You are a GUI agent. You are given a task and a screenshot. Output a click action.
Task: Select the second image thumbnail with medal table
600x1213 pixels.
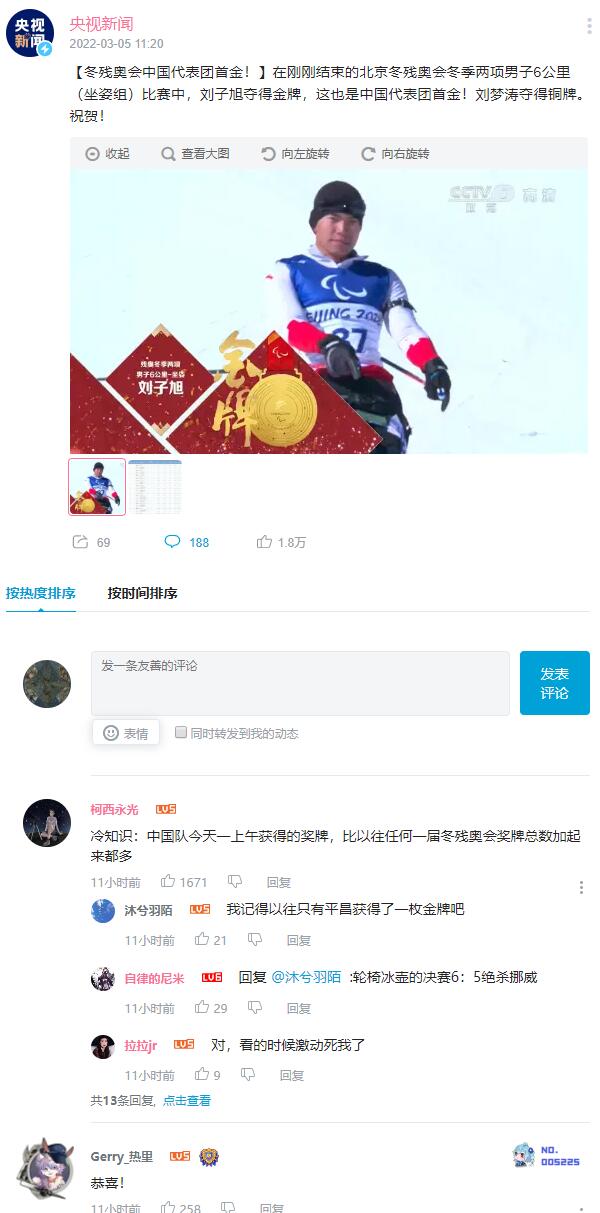(x=155, y=487)
